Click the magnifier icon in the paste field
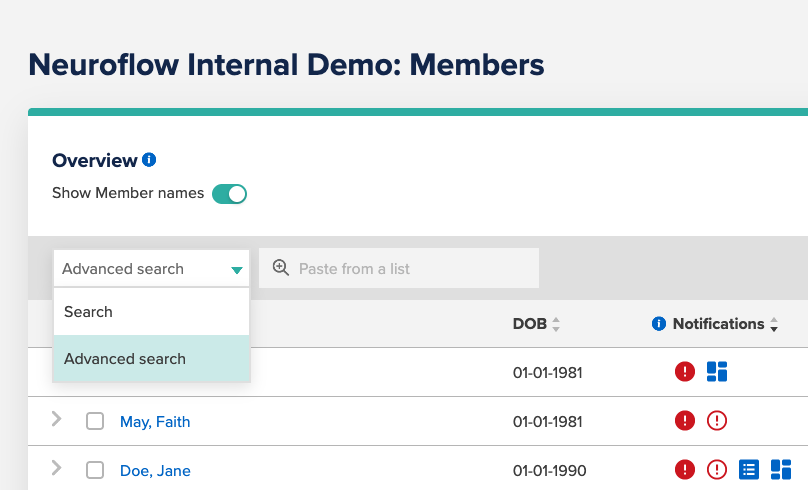 tap(280, 267)
